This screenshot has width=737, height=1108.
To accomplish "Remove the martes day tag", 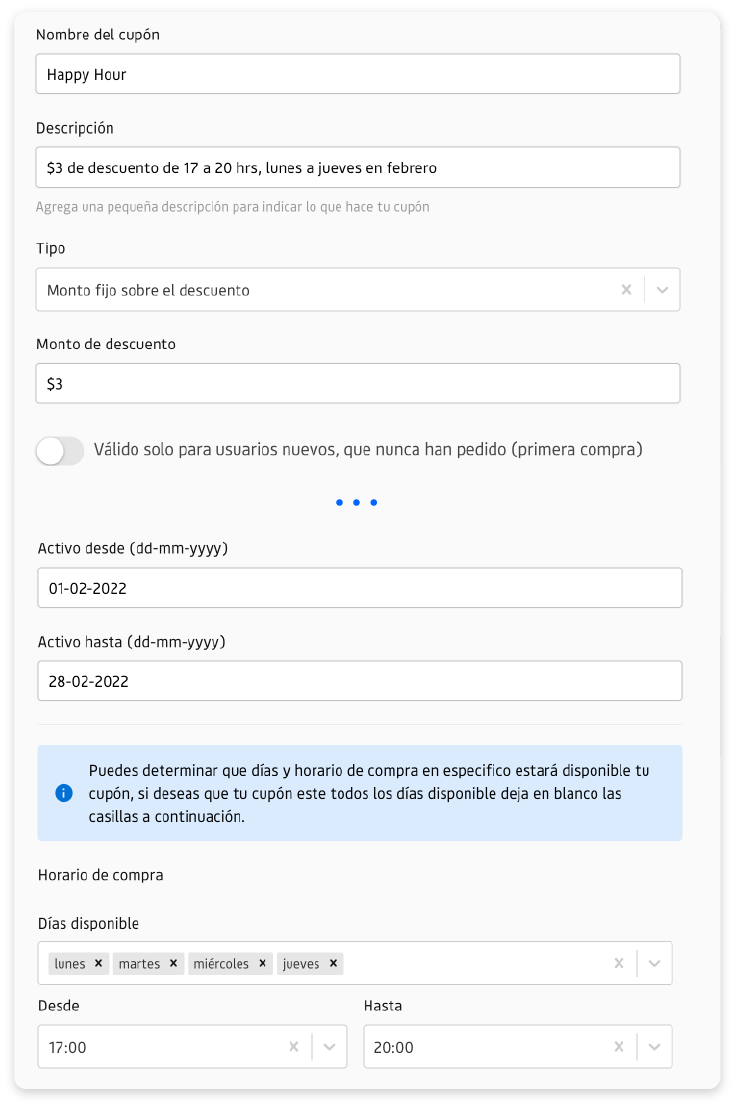I will click(173, 963).
